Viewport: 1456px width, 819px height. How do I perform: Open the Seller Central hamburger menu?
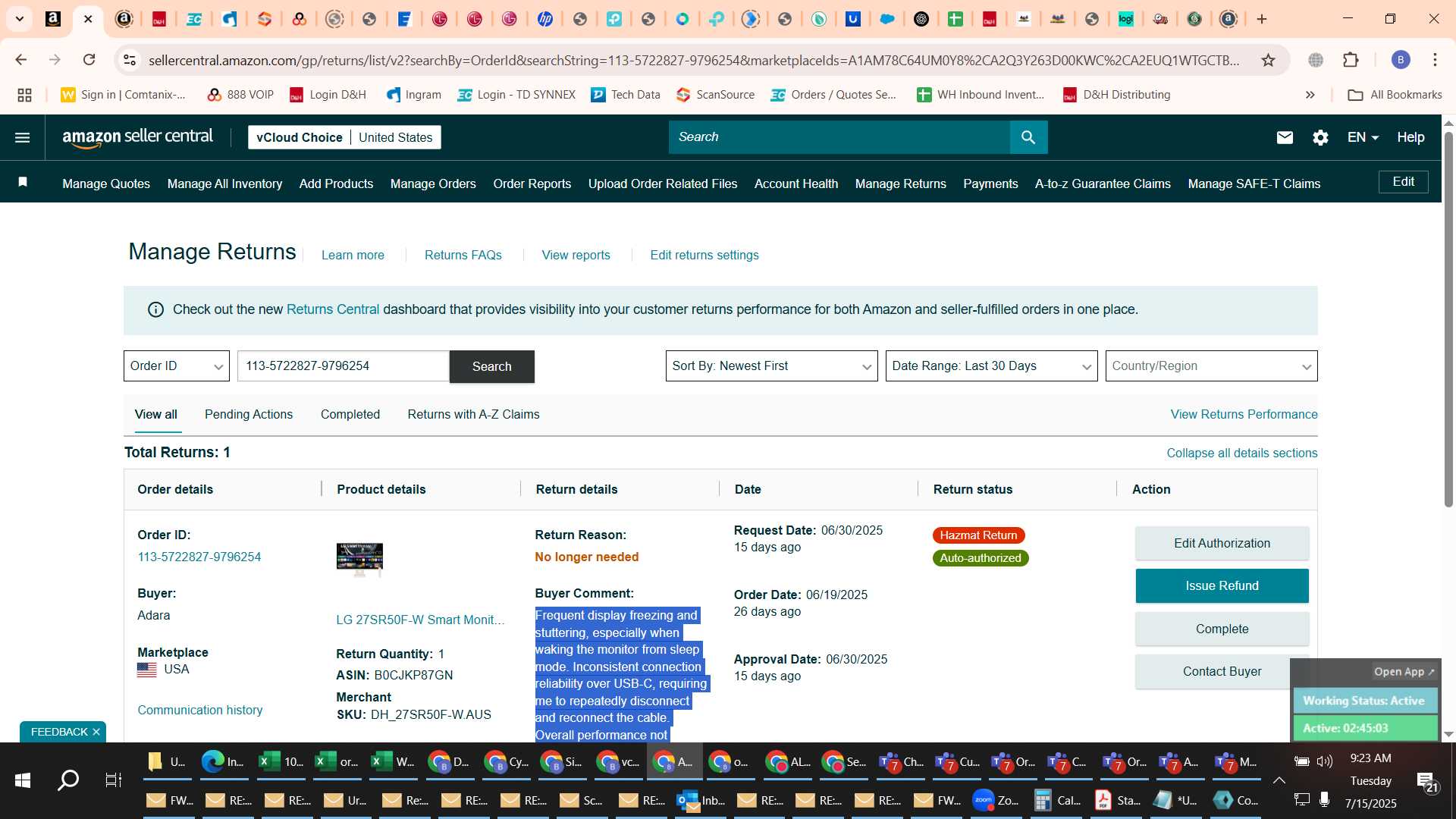point(23,137)
